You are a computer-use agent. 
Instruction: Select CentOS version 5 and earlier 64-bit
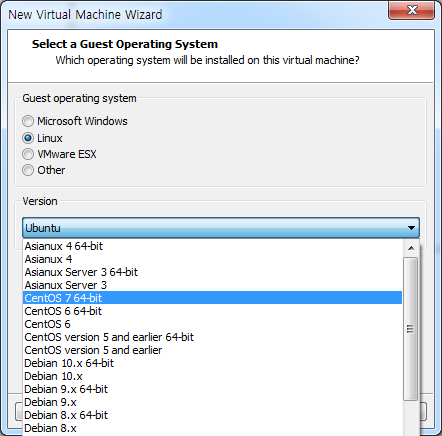(x=212, y=337)
